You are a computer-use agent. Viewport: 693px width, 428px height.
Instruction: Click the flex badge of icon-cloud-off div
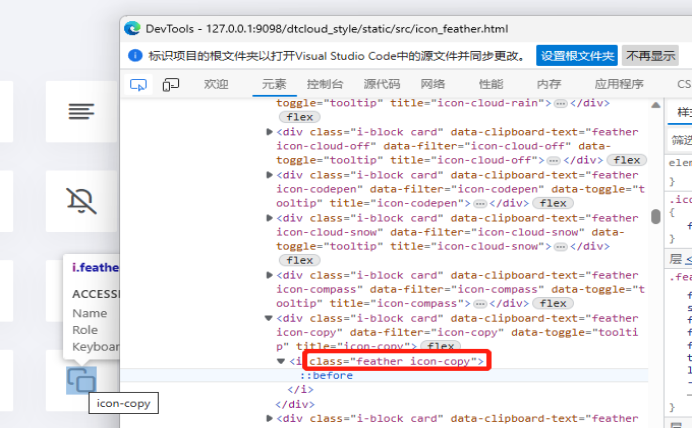(x=627, y=160)
